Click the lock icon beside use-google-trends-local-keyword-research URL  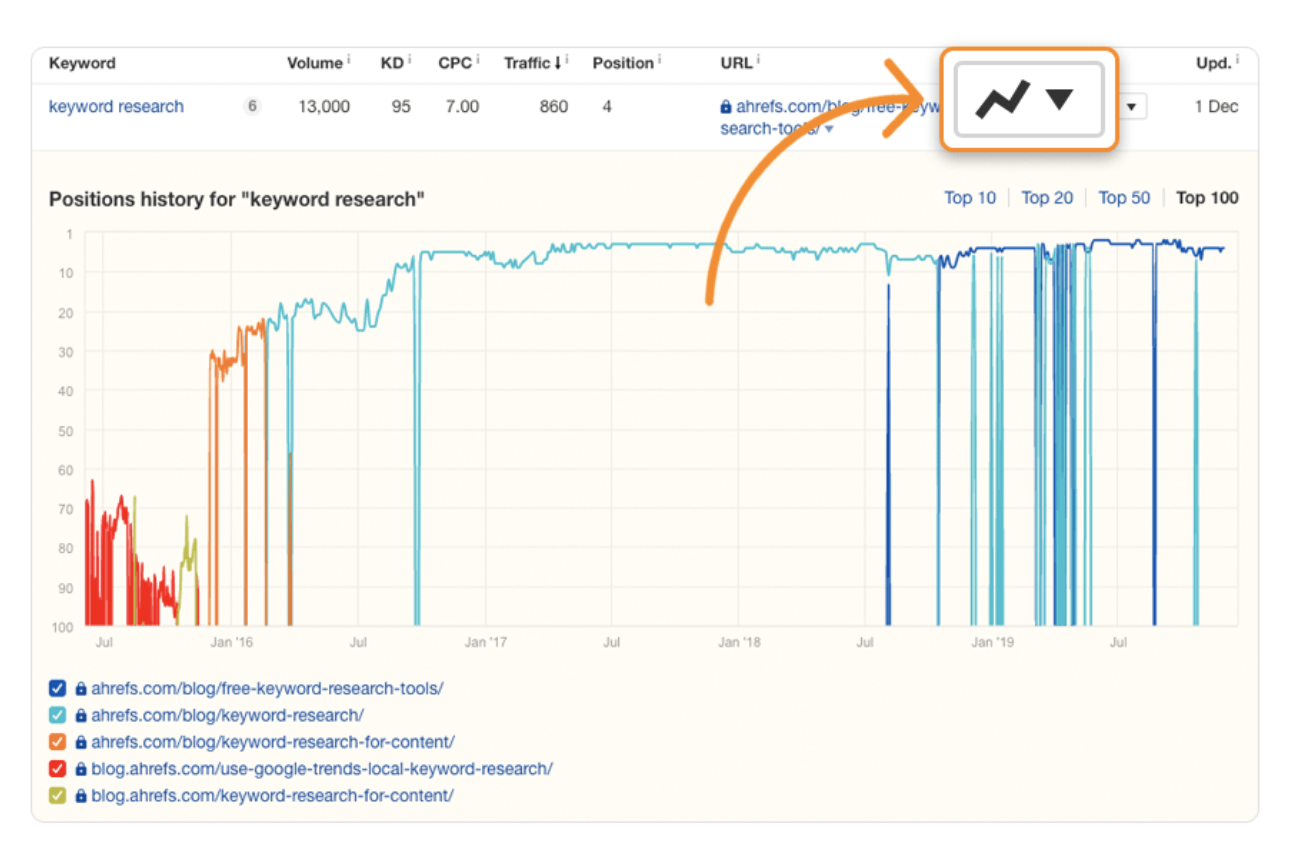79,769
